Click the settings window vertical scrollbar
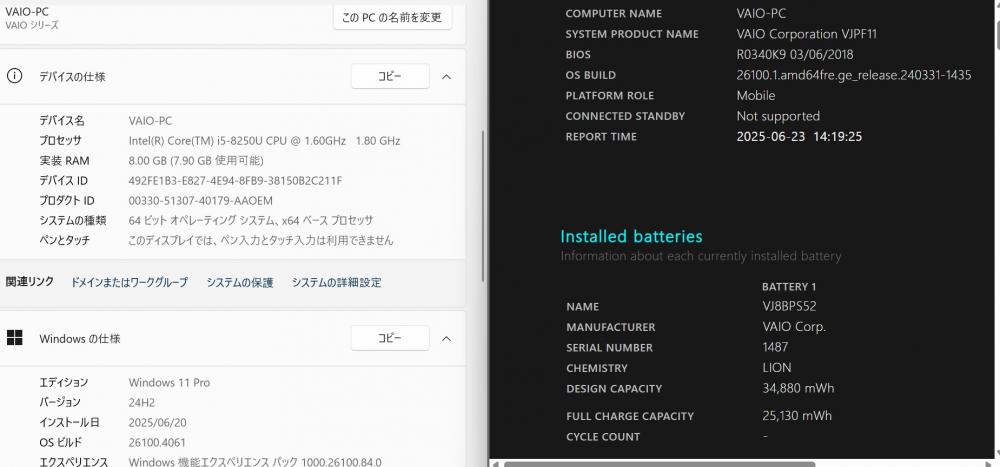This screenshot has height=467, width=1000. click(483, 206)
